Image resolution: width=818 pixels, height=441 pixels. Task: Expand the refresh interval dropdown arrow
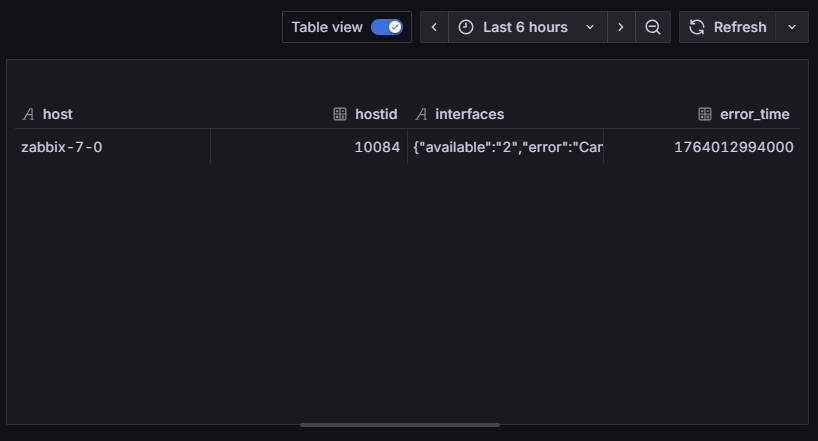[792, 27]
